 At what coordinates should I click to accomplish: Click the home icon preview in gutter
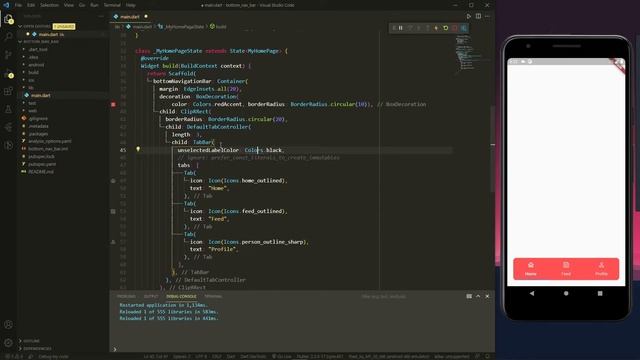(x=113, y=180)
